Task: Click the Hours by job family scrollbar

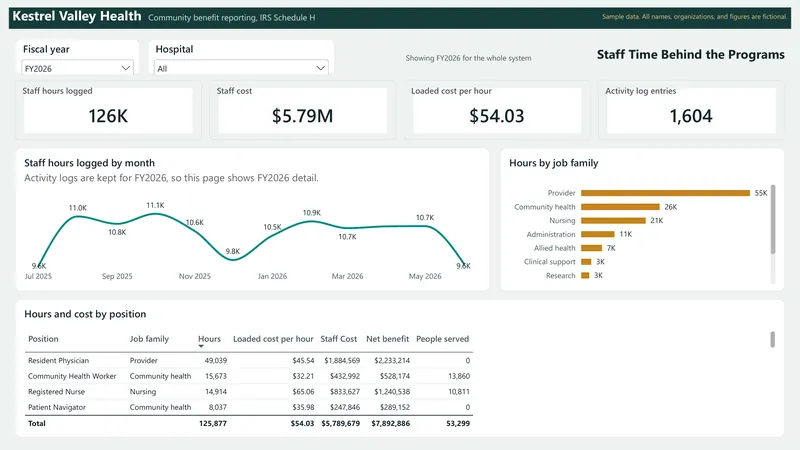Action: coord(773,219)
